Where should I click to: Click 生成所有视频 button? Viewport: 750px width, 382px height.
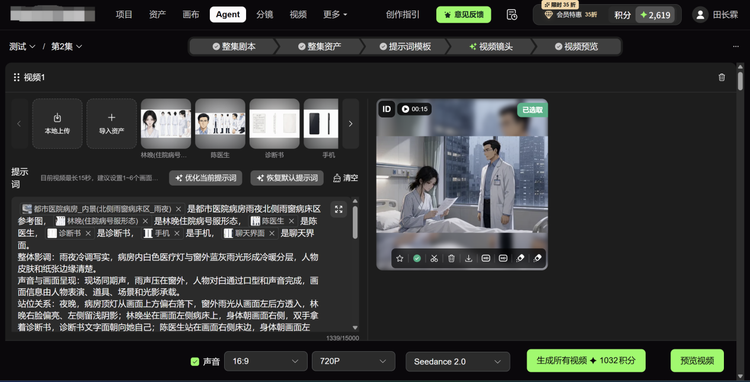[586, 360]
